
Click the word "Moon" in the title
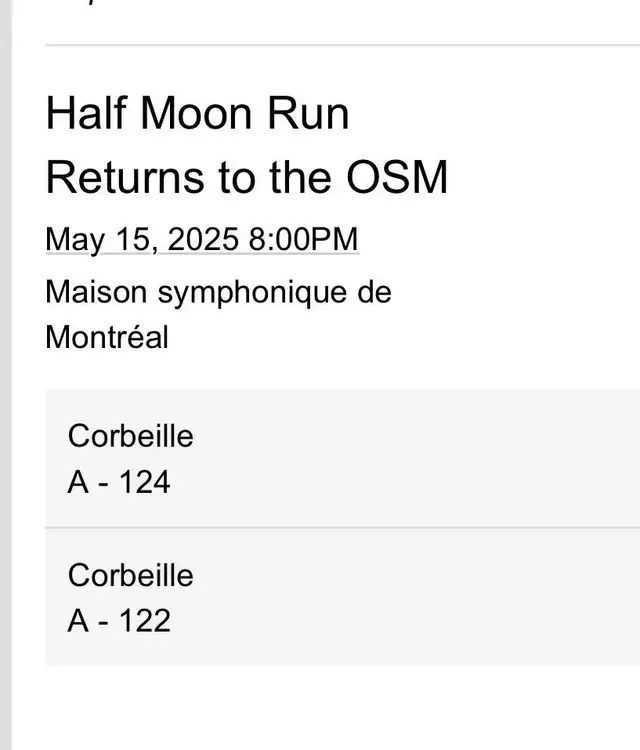tap(196, 114)
